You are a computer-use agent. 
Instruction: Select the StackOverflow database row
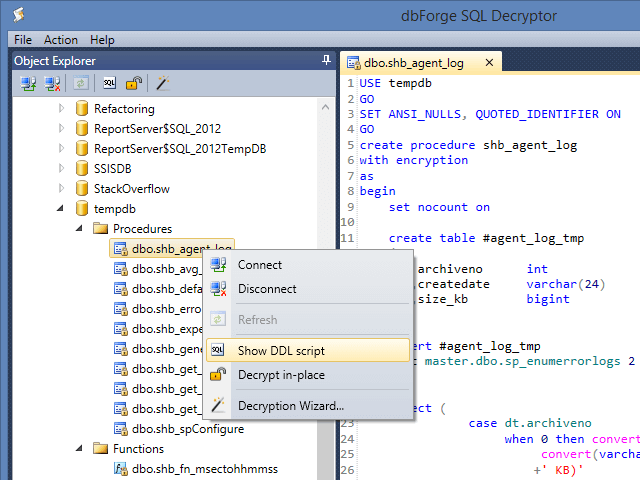(131, 189)
